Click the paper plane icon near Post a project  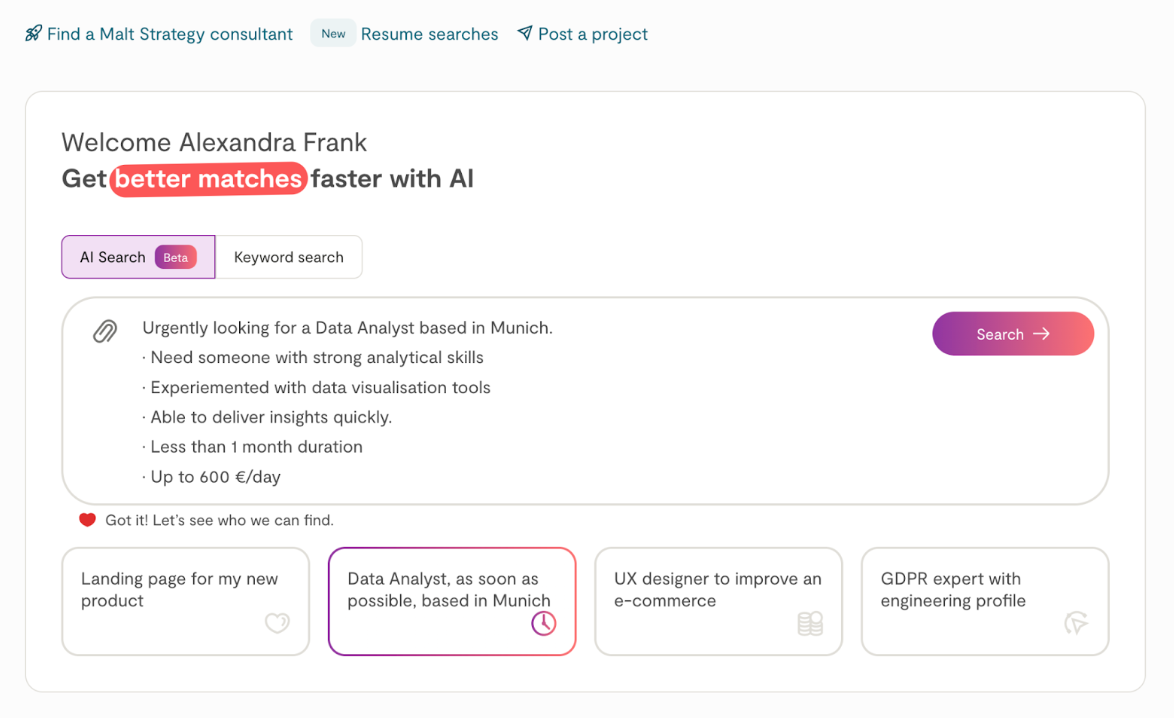(525, 33)
